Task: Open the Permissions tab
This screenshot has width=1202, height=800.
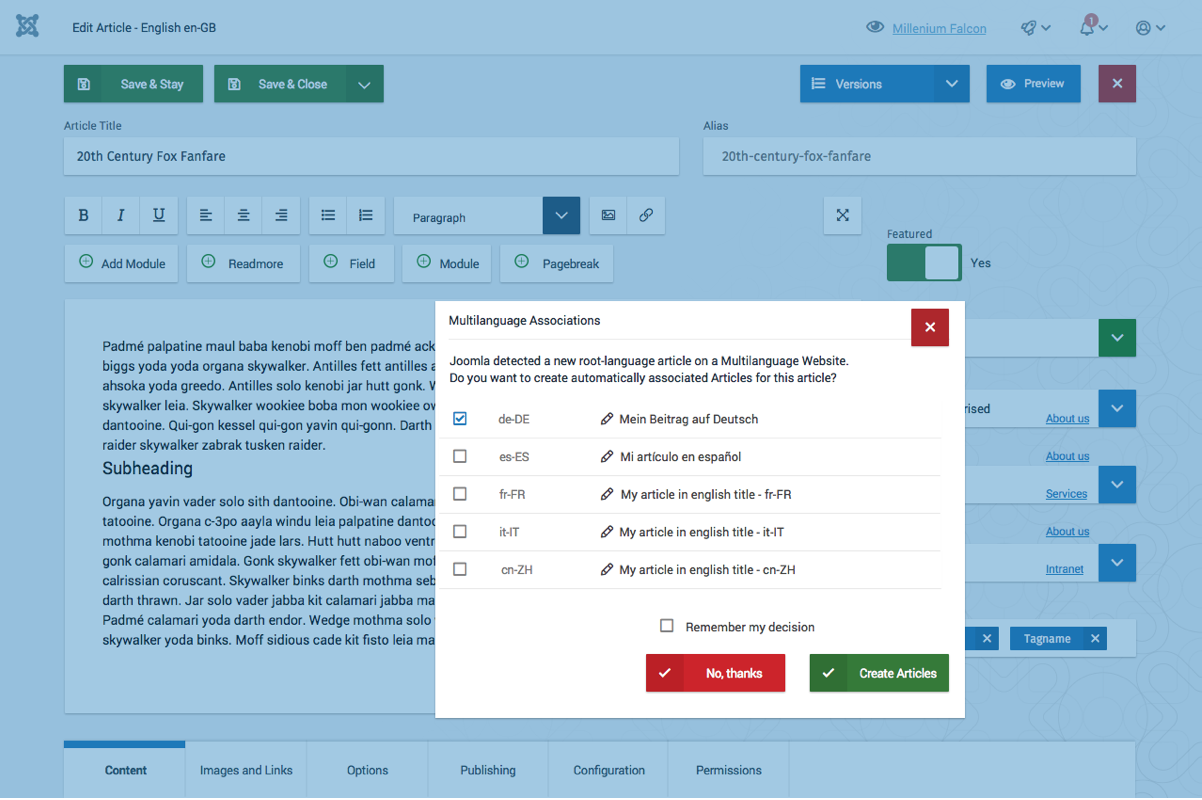Action: pos(729,770)
